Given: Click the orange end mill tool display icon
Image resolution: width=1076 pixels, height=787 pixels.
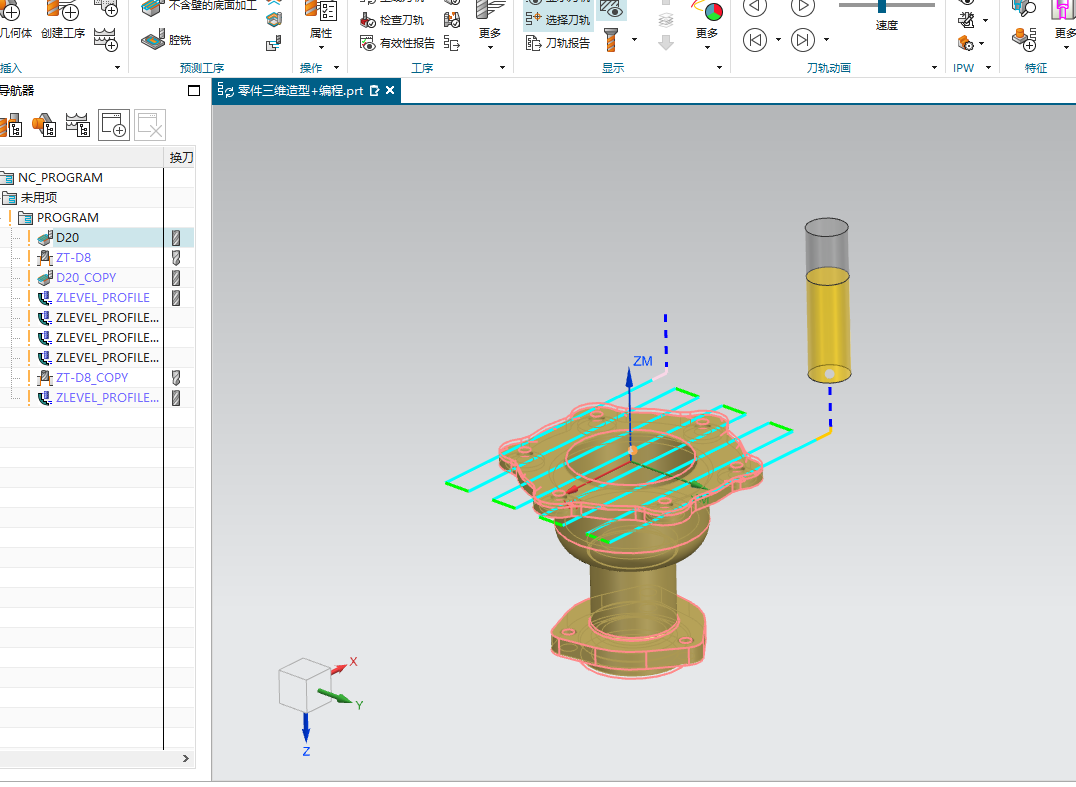Looking at the screenshot, I should click(x=611, y=40).
